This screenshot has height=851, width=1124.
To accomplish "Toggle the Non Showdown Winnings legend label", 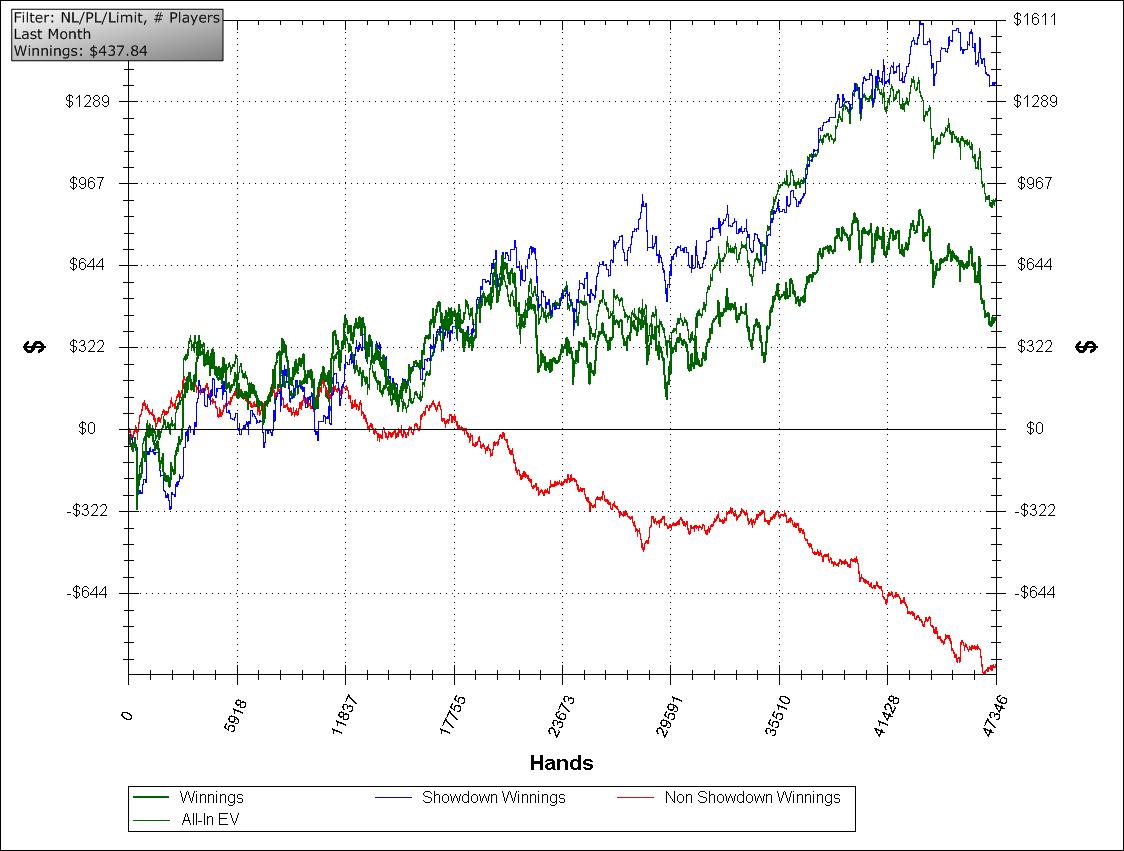I will [x=752, y=798].
